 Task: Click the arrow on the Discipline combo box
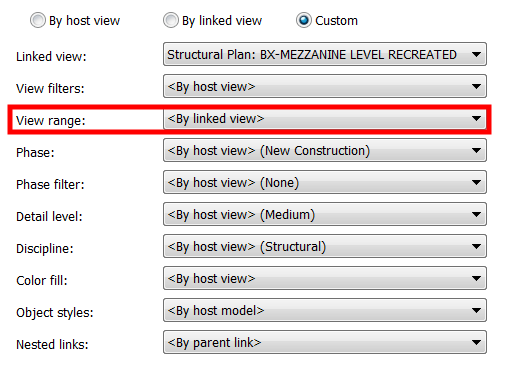point(476,246)
